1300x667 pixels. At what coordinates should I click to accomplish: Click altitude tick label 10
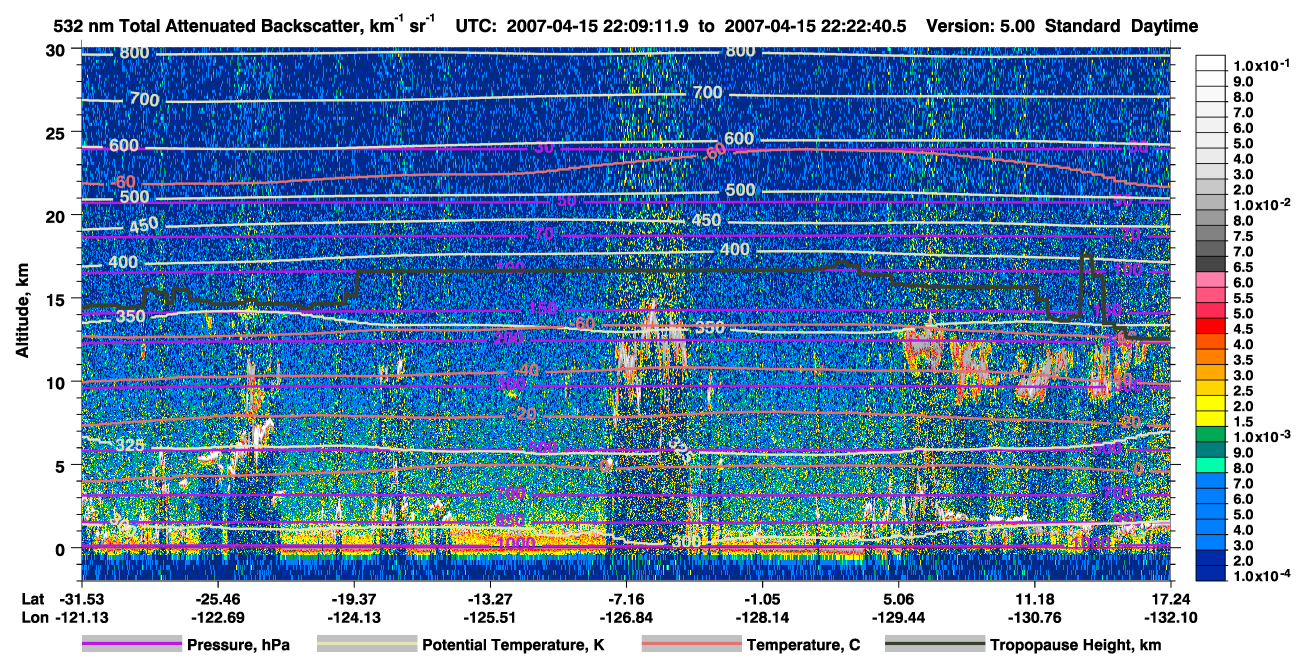coord(57,382)
